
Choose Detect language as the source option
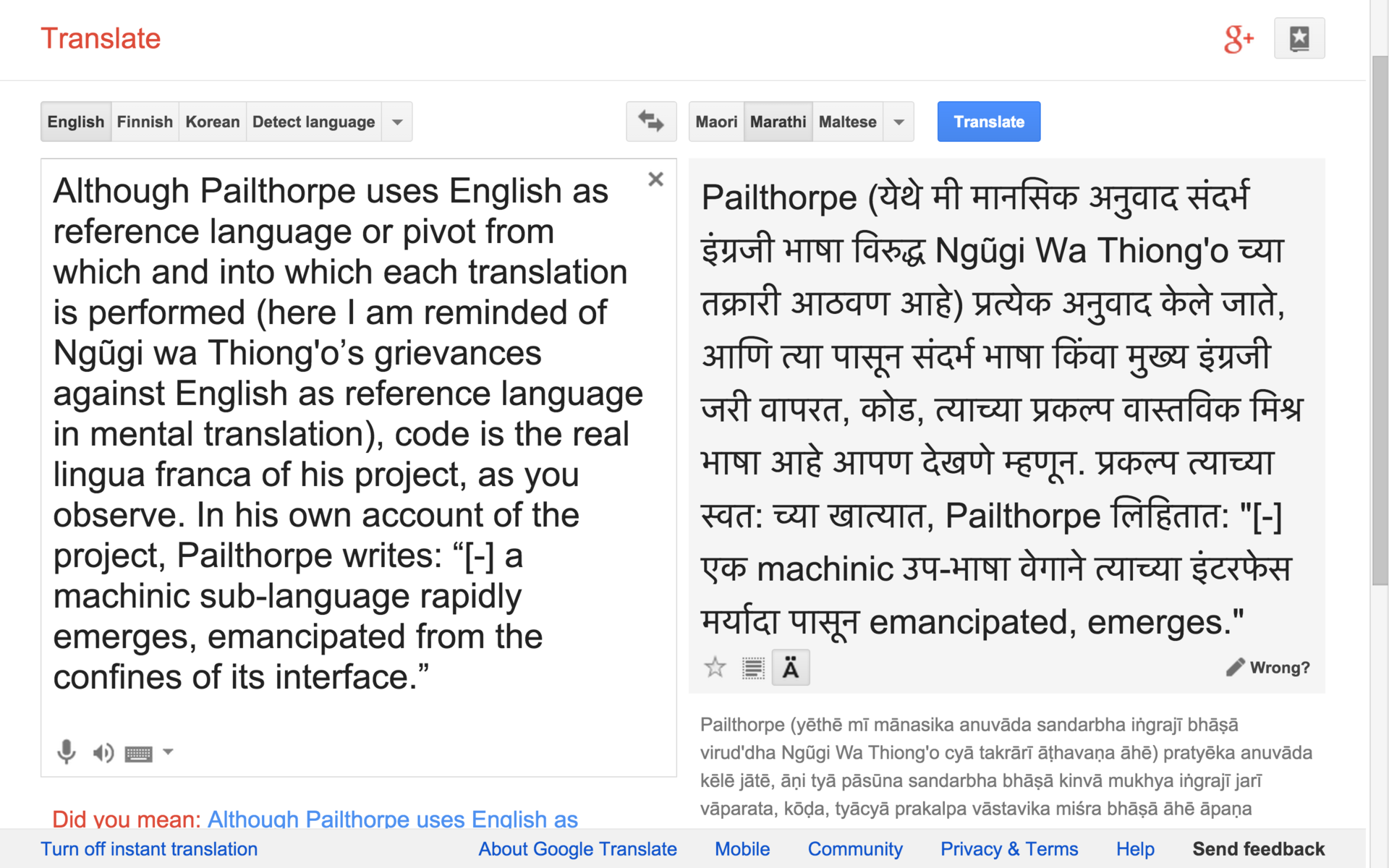click(313, 122)
